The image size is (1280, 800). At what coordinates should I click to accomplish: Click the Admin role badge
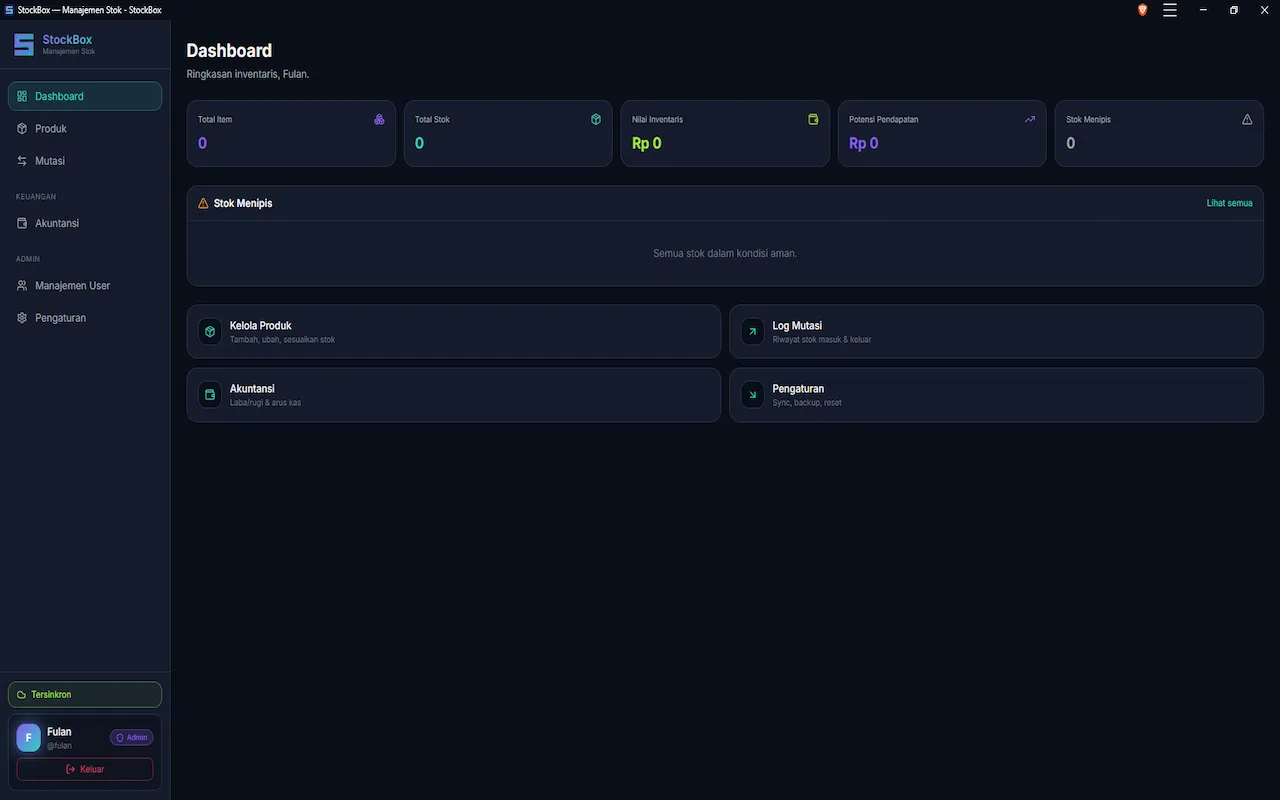point(132,737)
